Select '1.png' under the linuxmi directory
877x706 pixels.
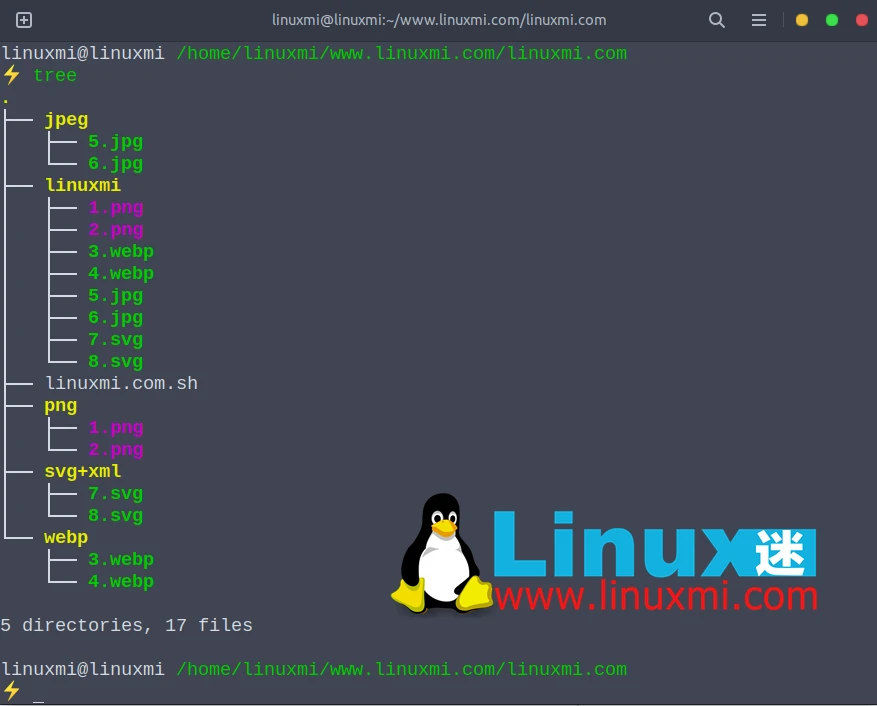(116, 208)
